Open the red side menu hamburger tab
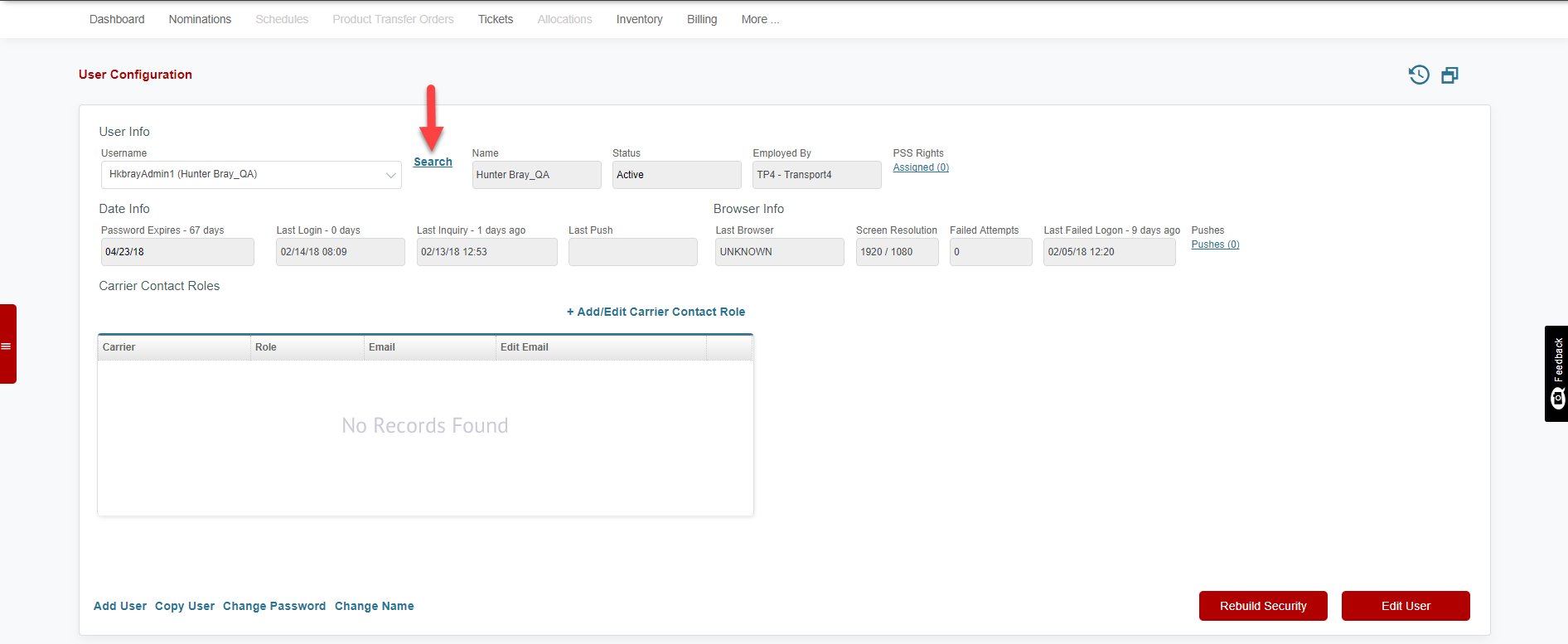This screenshot has height=644, width=1568. click(x=7, y=345)
